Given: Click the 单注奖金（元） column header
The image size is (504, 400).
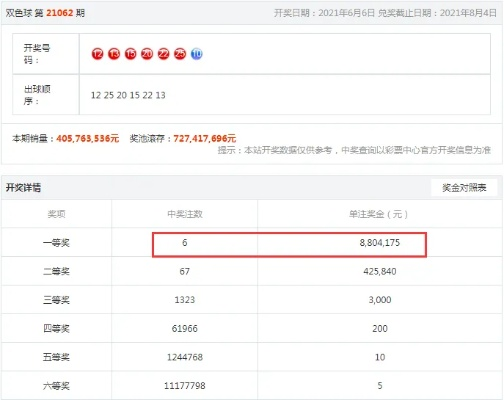Looking at the screenshot, I should (x=380, y=214).
